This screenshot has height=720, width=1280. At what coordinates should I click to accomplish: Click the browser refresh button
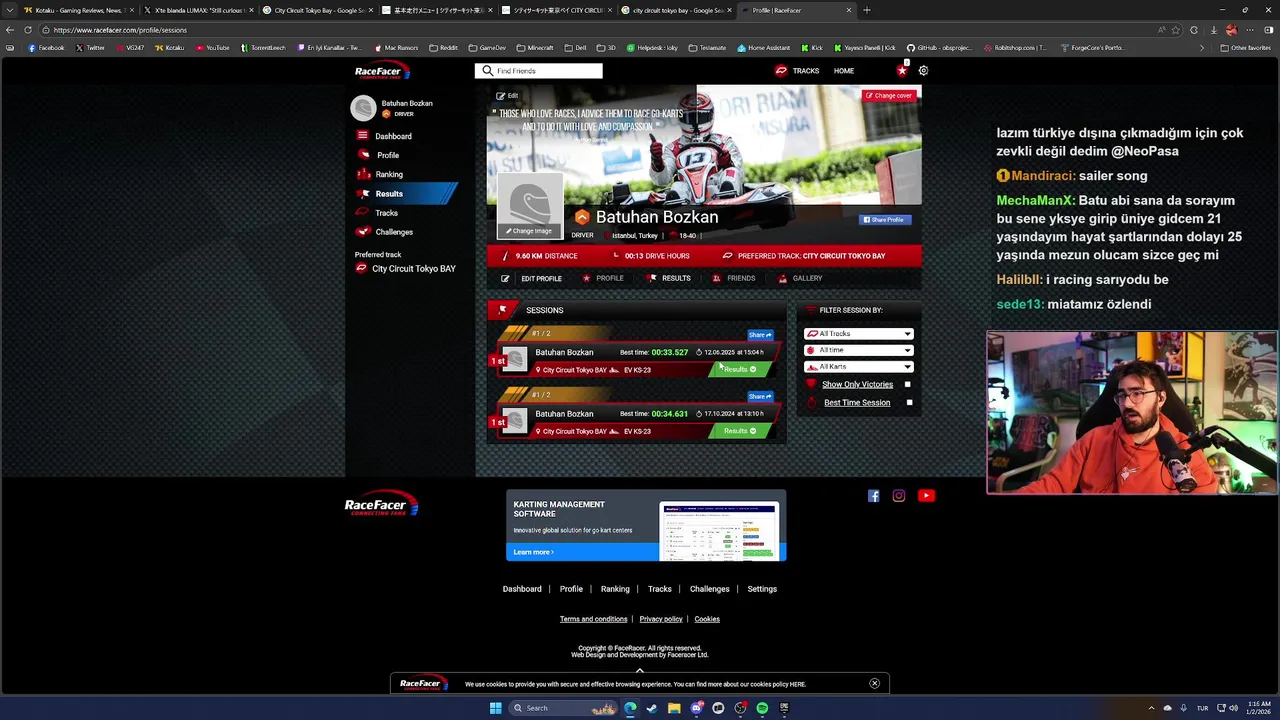(x=27, y=30)
